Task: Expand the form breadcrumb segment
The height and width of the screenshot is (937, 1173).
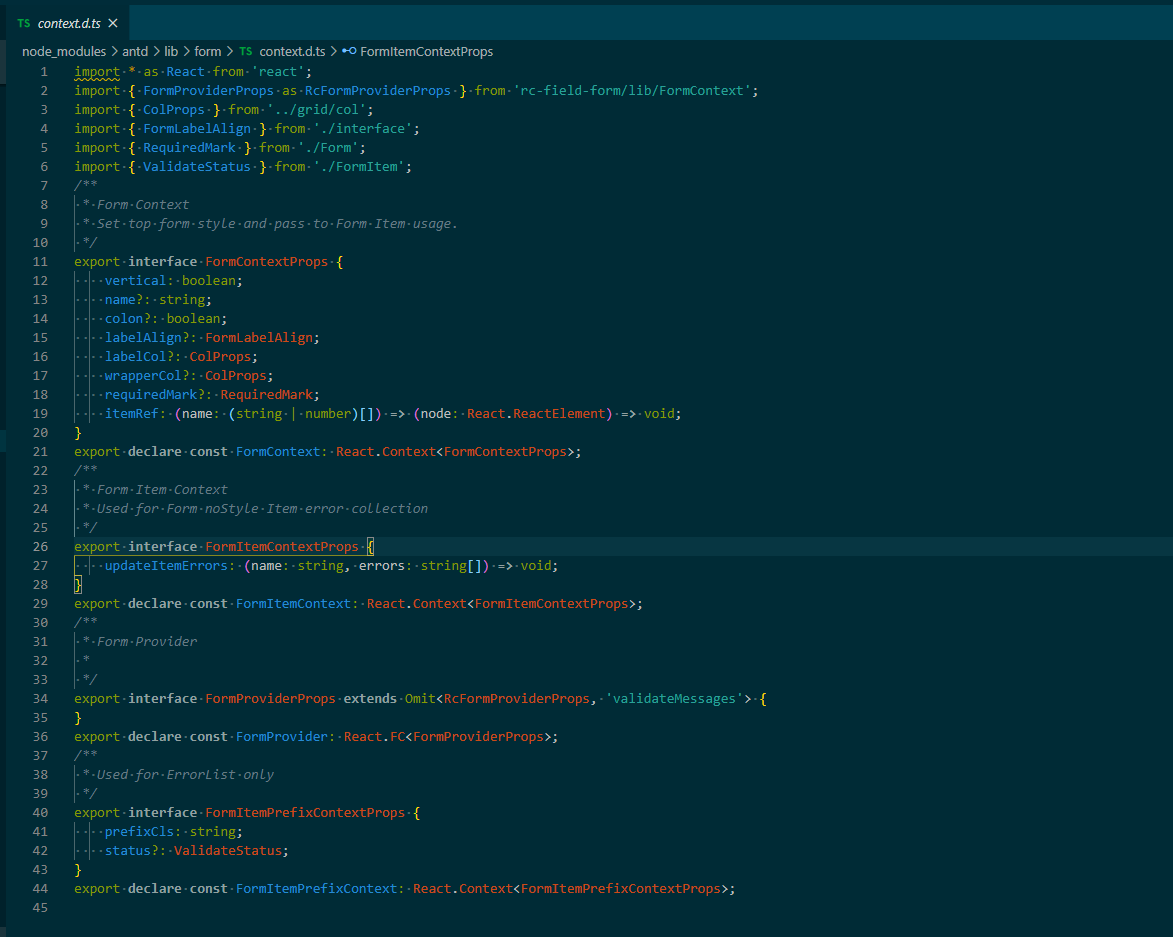Action: (x=208, y=51)
